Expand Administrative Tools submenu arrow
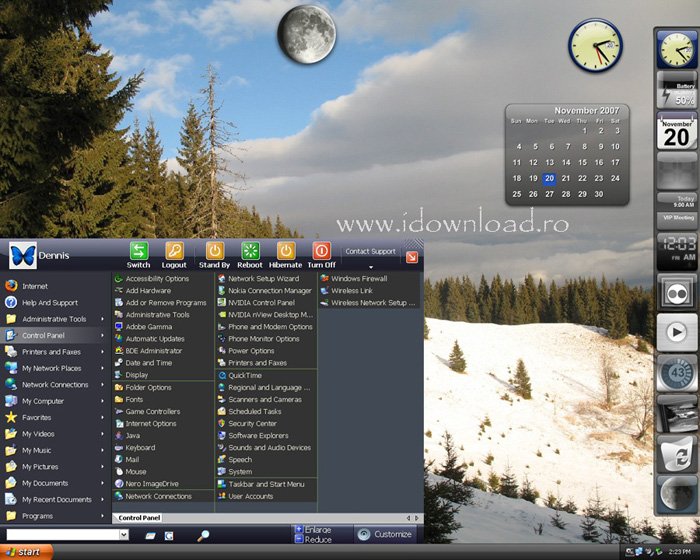Image resolution: width=700 pixels, height=560 pixels. [103, 319]
